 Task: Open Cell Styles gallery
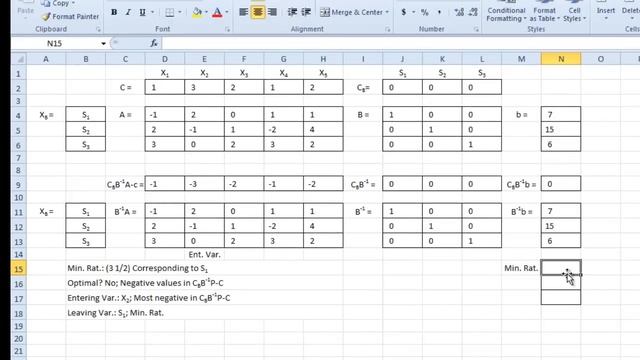(574, 11)
